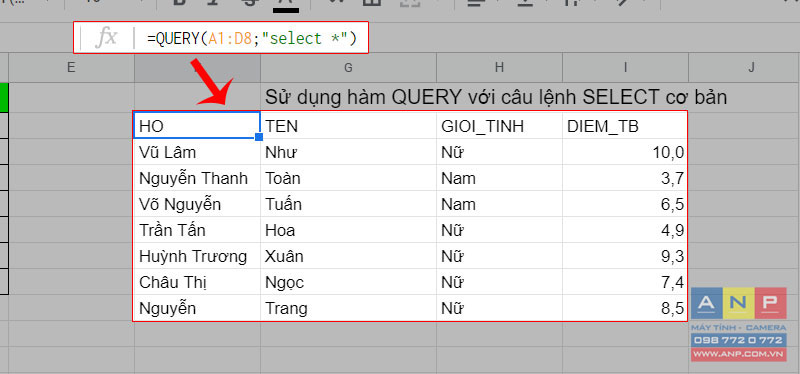Click the score cell 7,4

625,282
